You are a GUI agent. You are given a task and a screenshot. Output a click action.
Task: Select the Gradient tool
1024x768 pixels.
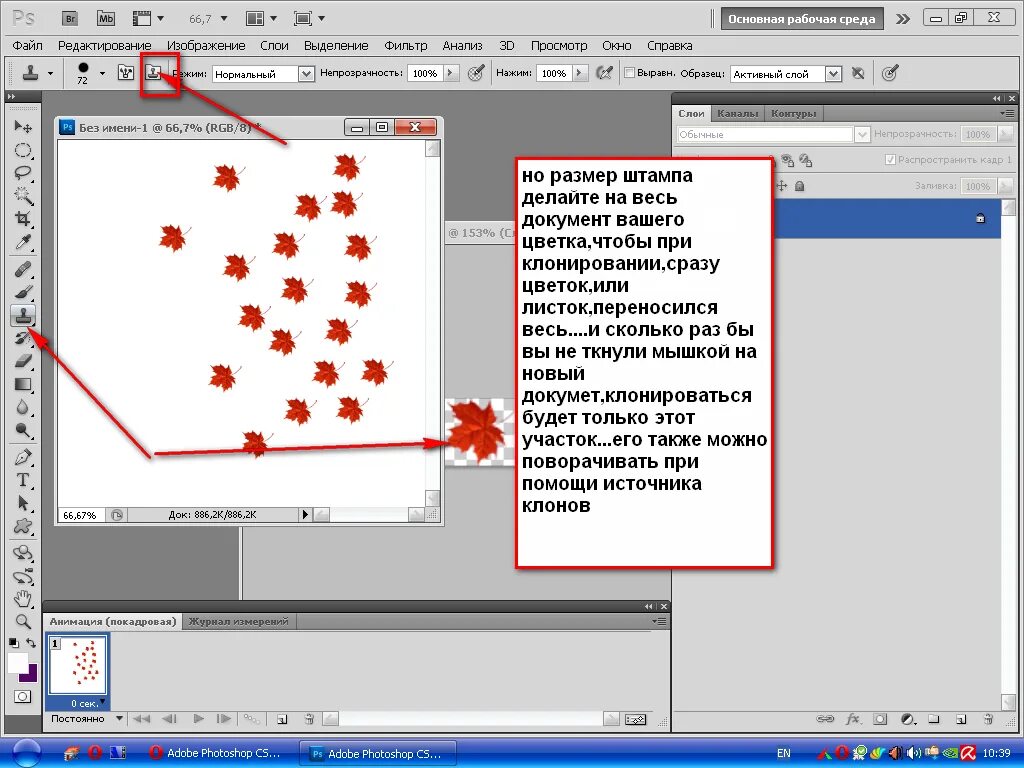[23, 384]
